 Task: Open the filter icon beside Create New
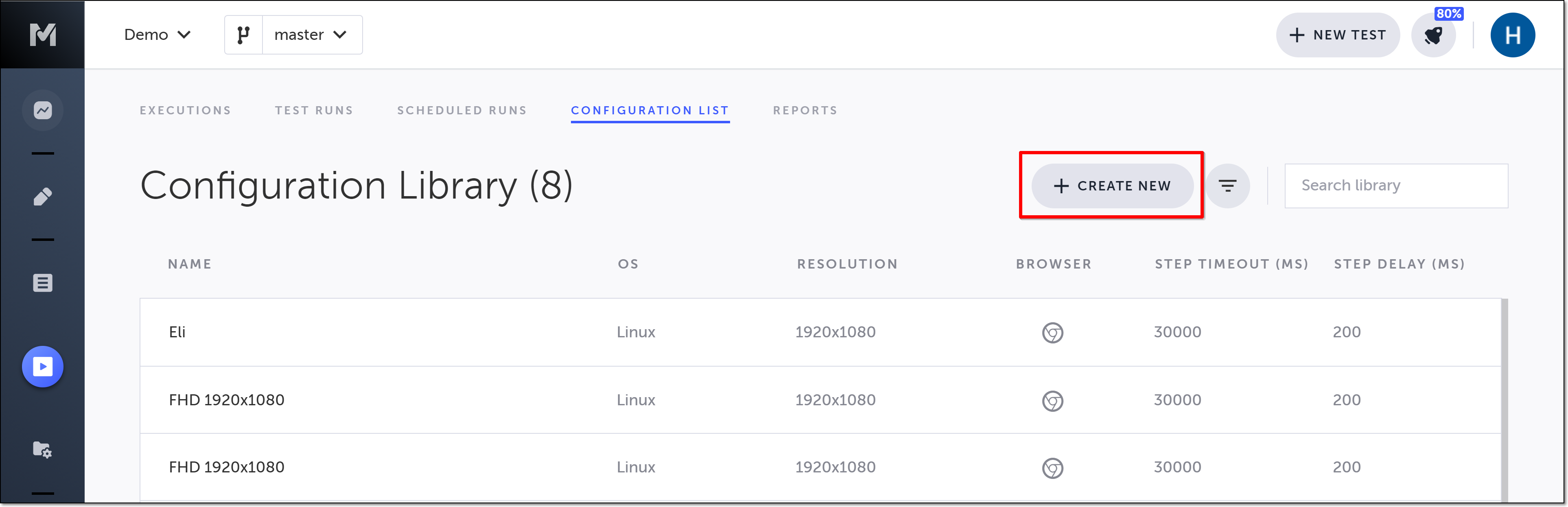pos(1228,186)
